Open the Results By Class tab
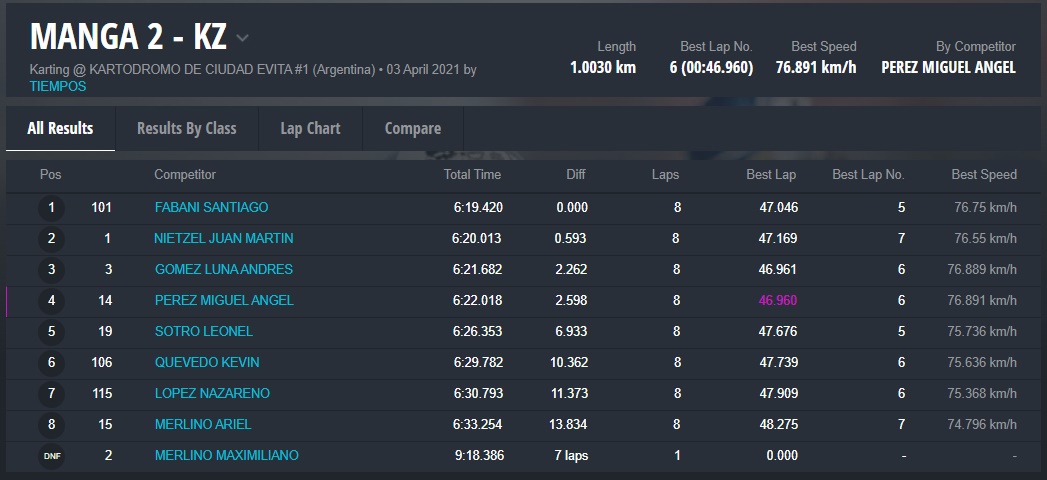The height and width of the screenshot is (480, 1047). 186,128
